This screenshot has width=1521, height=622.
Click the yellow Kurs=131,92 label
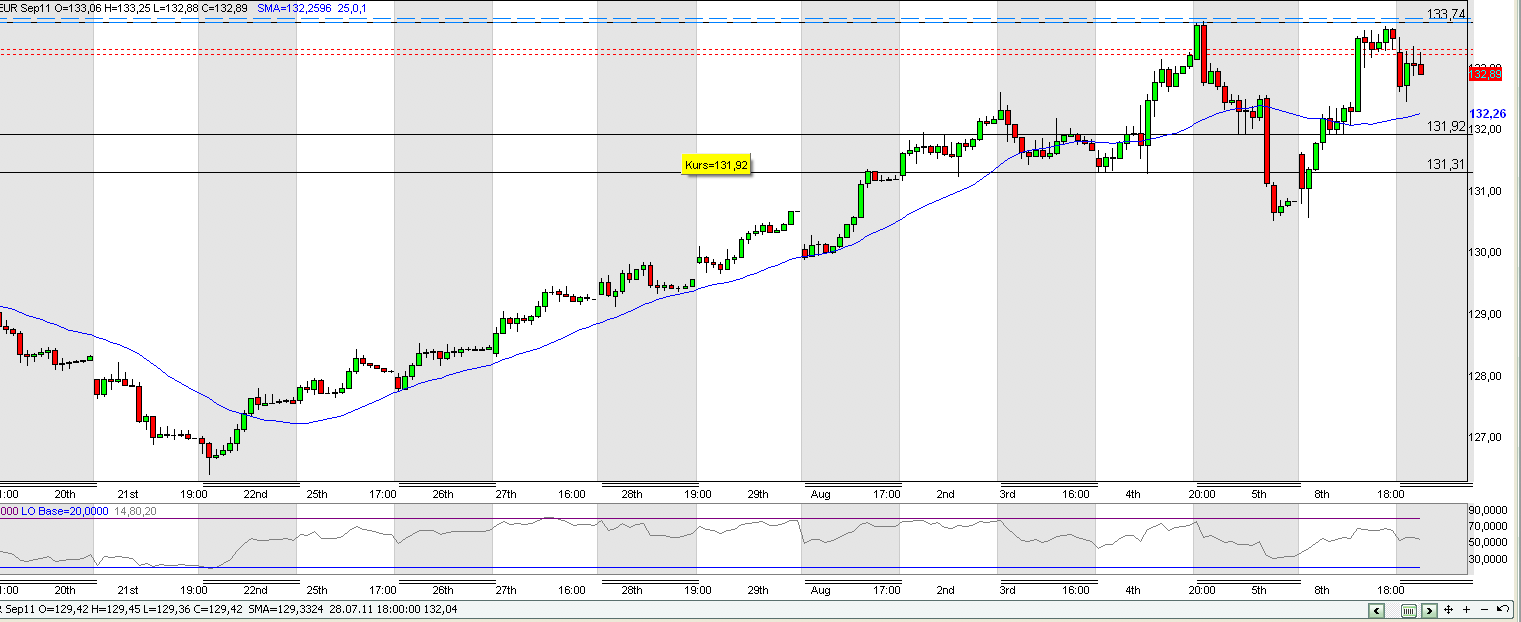pyautogui.click(x=716, y=165)
